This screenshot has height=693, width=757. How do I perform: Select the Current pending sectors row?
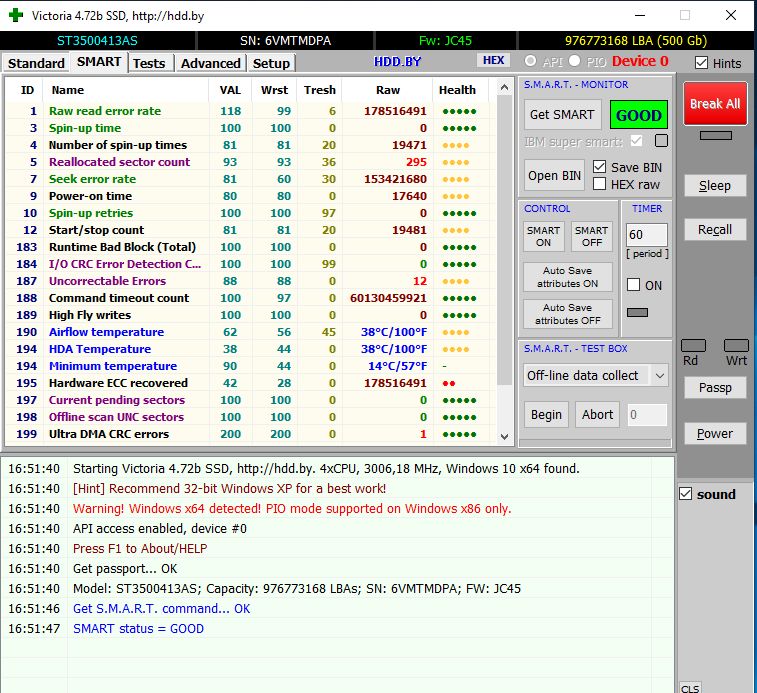click(251, 400)
